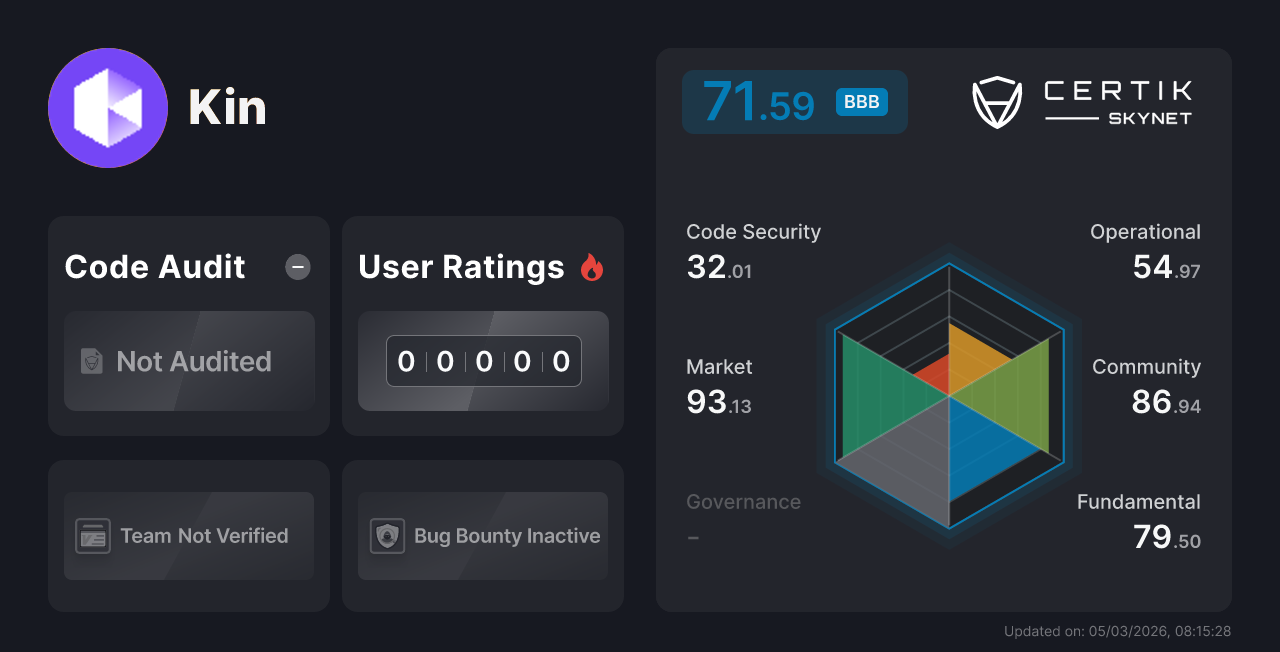Click the fire icon next to User Ratings
1280x652 pixels.
[592, 266]
